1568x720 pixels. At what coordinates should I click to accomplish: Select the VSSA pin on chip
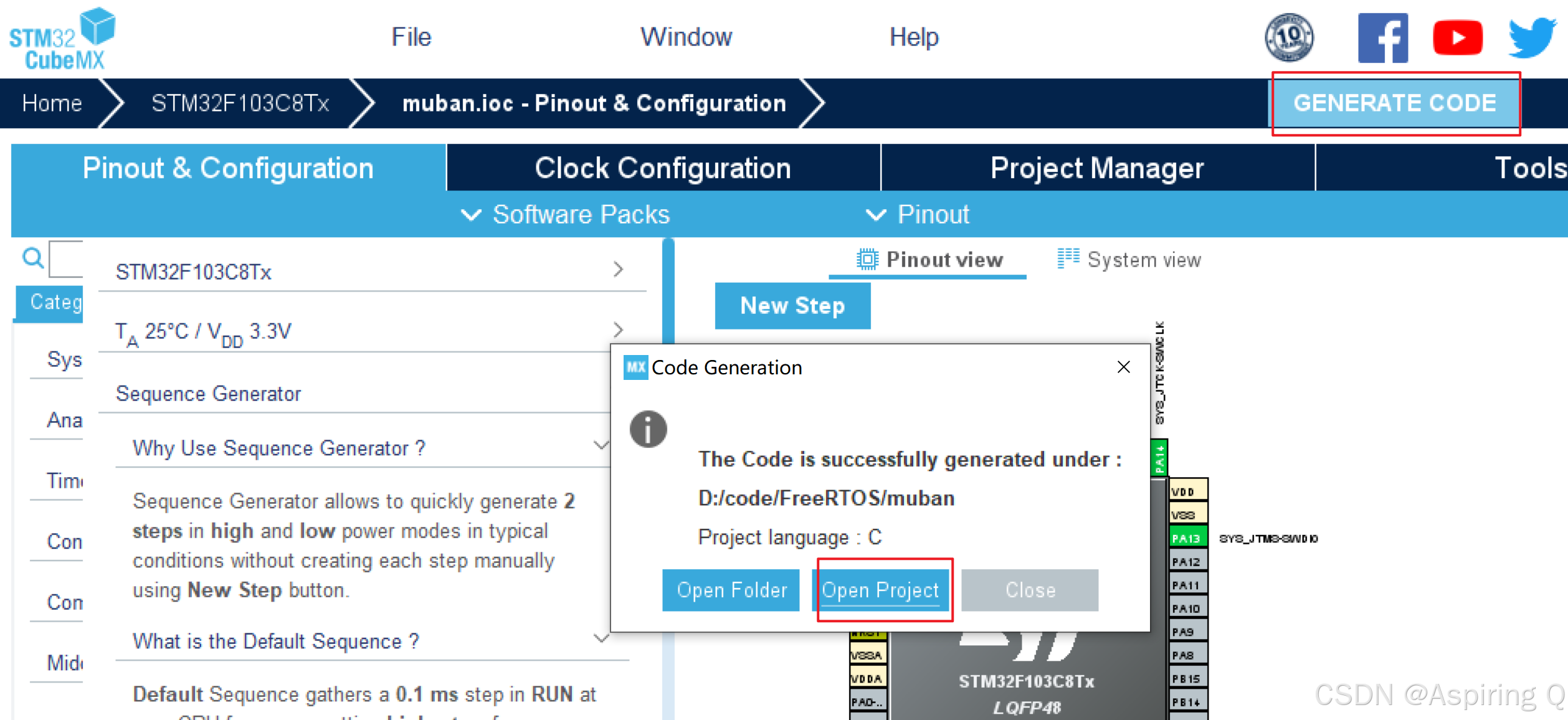click(868, 655)
